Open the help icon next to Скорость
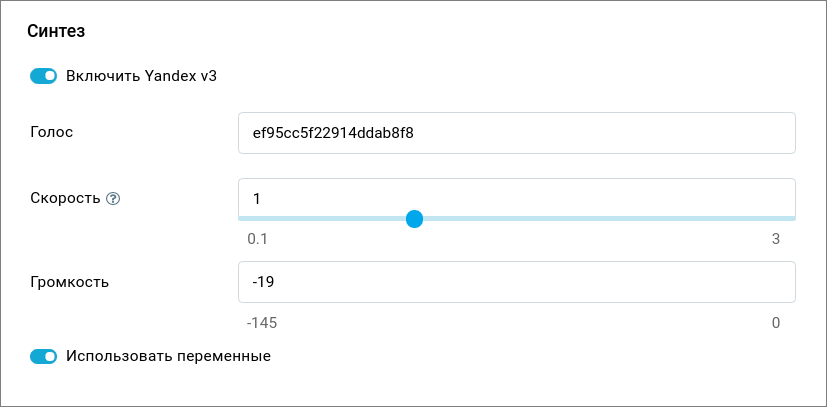Image resolution: width=827 pixels, height=407 pixels. [x=113, y=198]
